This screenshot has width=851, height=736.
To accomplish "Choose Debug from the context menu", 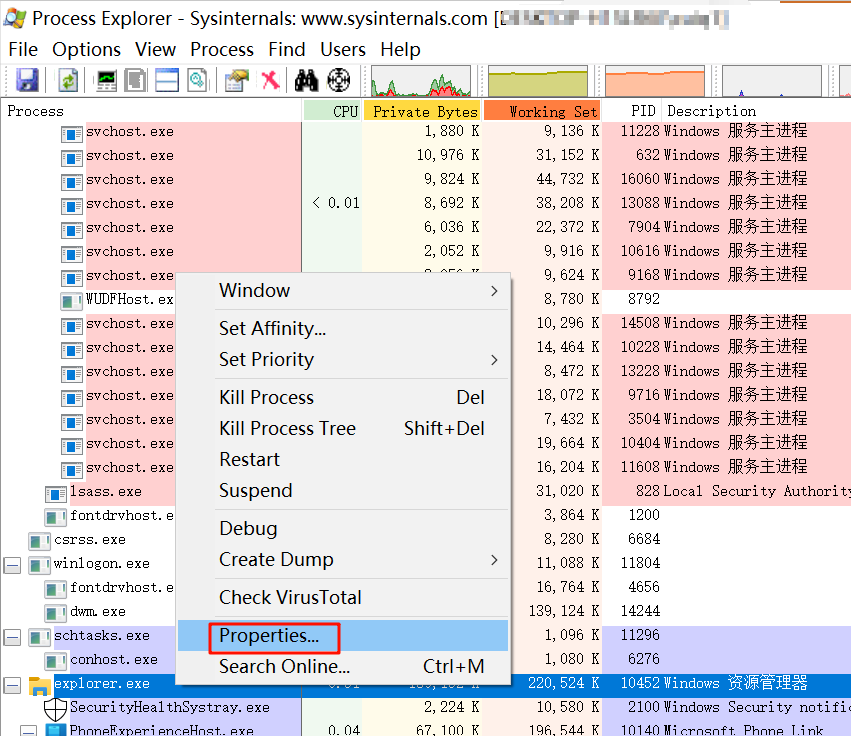I will [343, 528].
